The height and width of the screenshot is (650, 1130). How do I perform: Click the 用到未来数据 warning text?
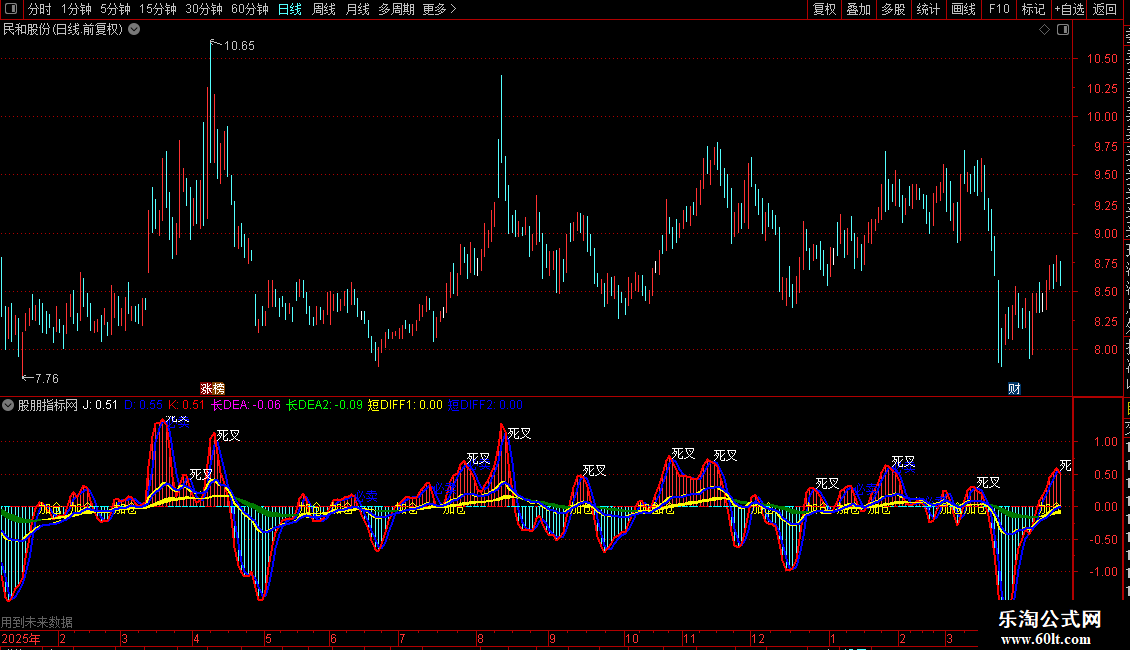pos(37,622)
